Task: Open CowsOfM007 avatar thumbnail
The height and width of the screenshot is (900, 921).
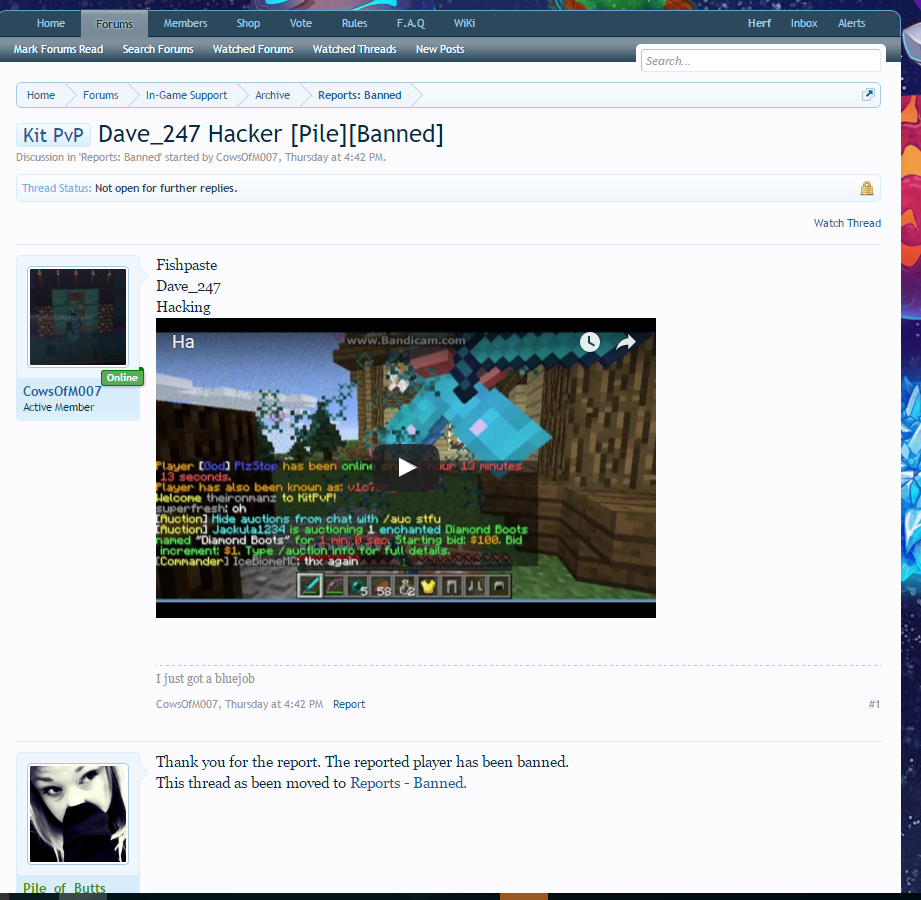Action: [78, 317]
